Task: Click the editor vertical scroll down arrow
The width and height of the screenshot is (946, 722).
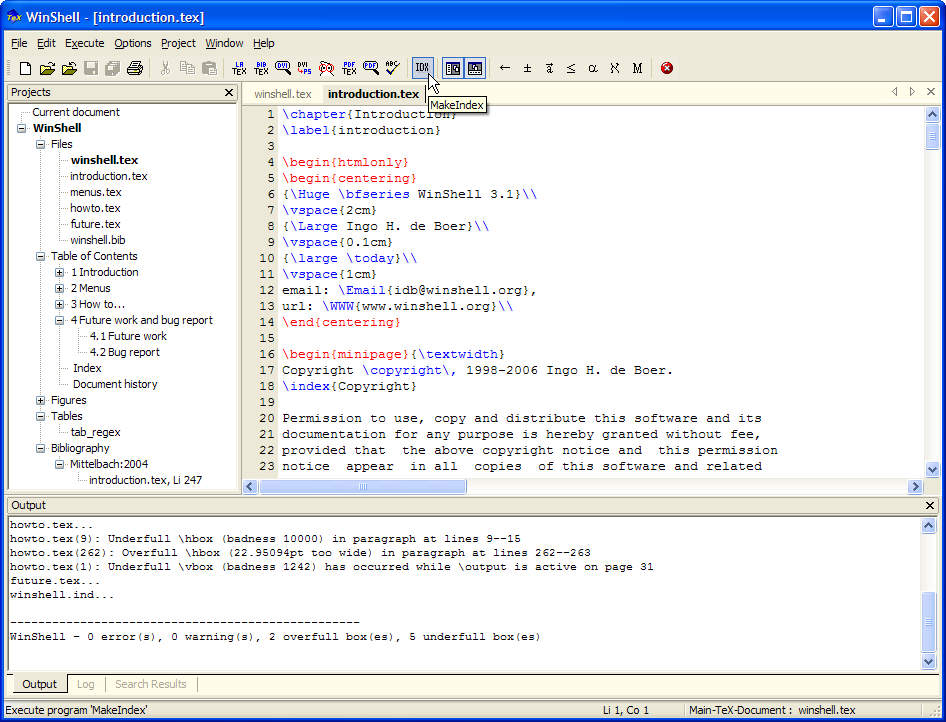Action: [x=932, y=469]
